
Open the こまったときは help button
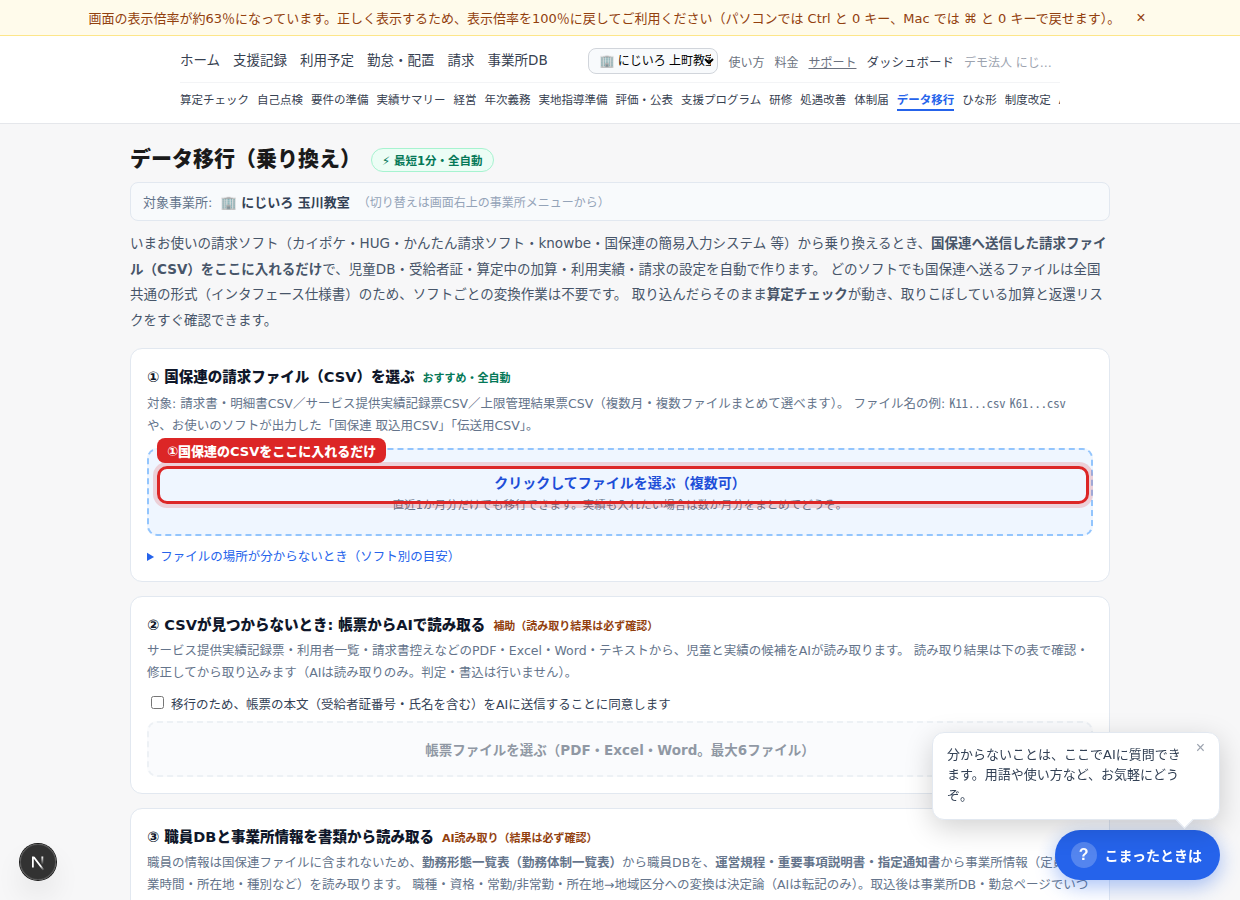[x=1137, y=855]
